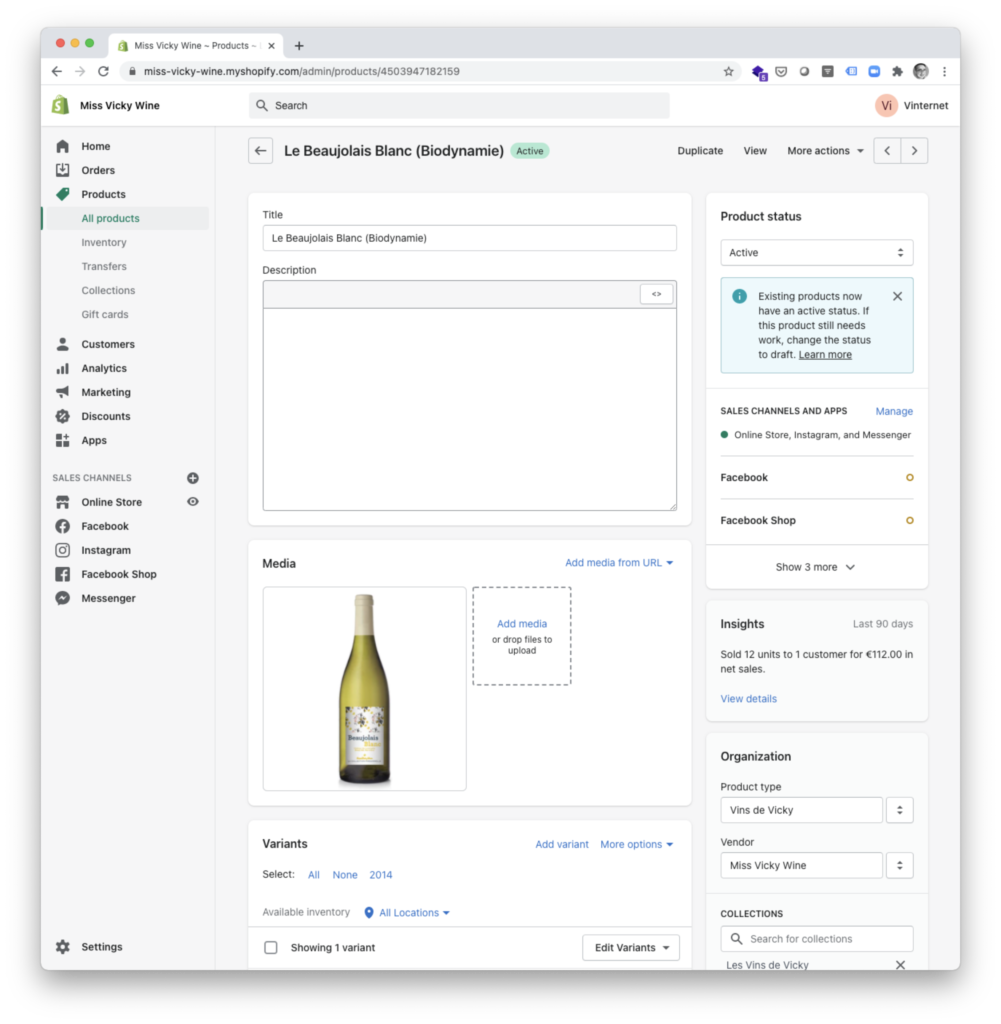Open Gift cards page

click(104, 315)
